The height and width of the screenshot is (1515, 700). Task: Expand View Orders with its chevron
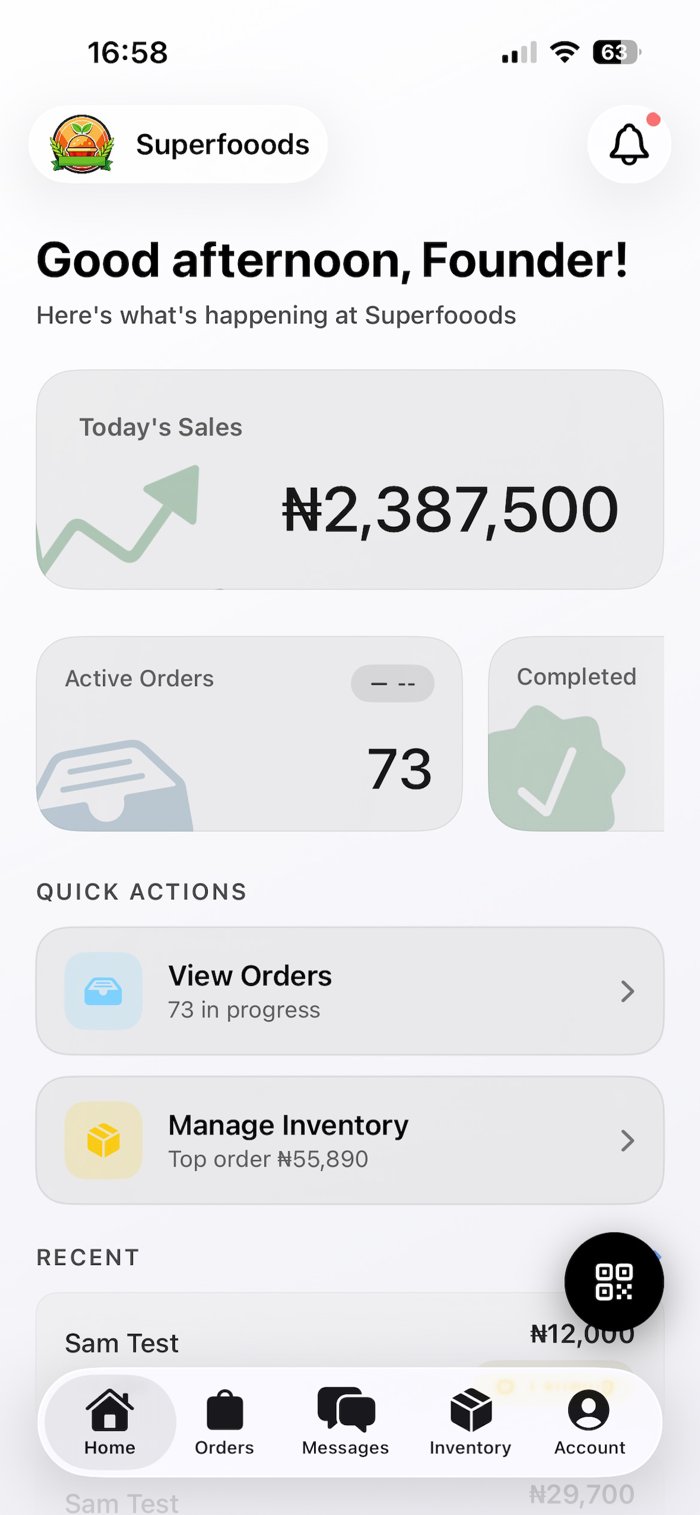pos(627,991)
